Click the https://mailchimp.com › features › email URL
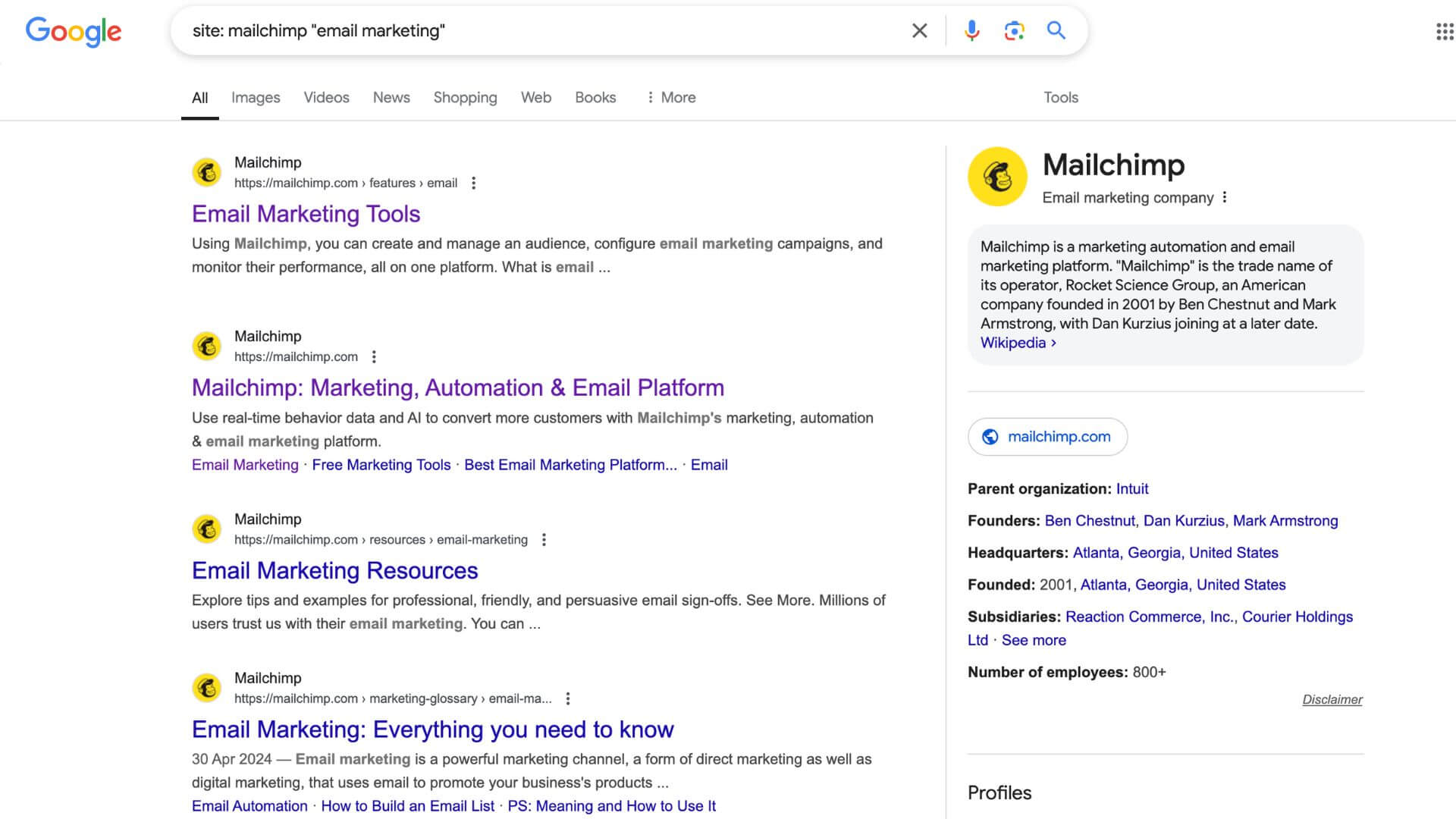The width and height of the screenshot is (1456, 819). pos(346,183)
